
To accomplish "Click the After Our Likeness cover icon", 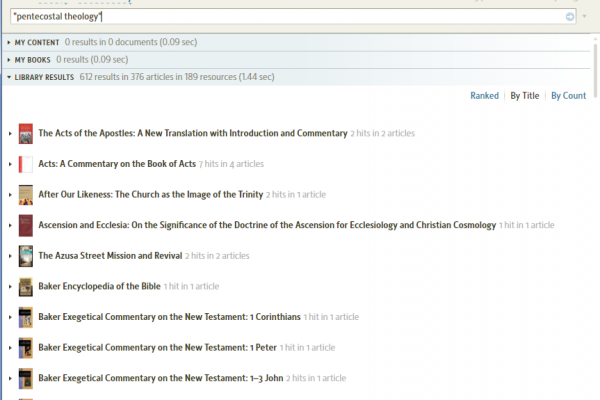I will [x=26, y=194].
